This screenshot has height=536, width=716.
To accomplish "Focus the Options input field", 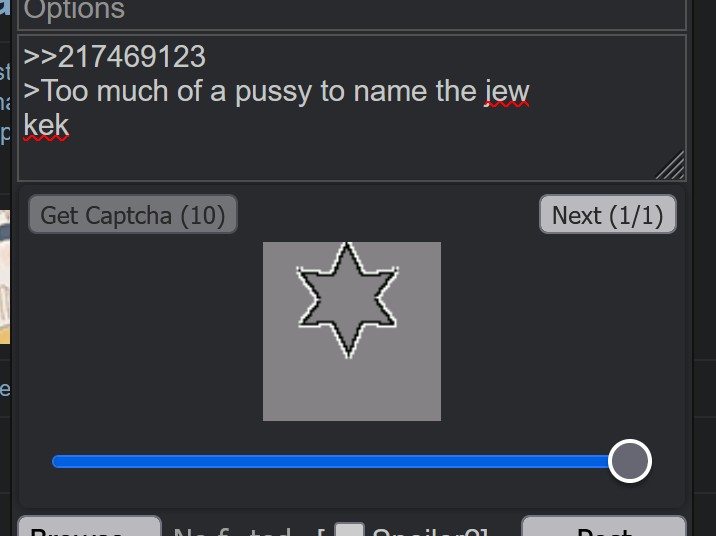I will coord(352,14).
